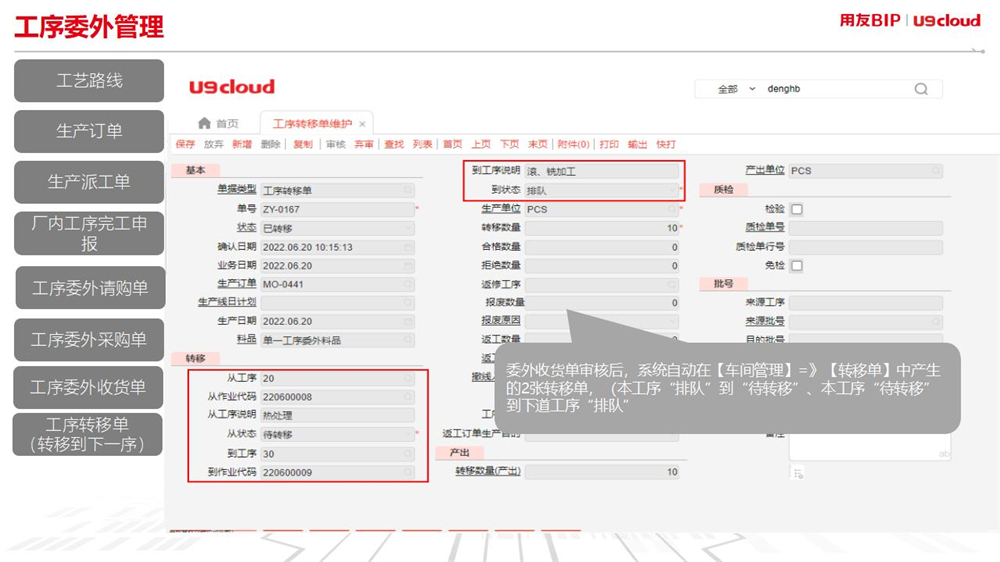Click the search magnifier icon
Screen dimensions: 1000x562
(921, 89)
